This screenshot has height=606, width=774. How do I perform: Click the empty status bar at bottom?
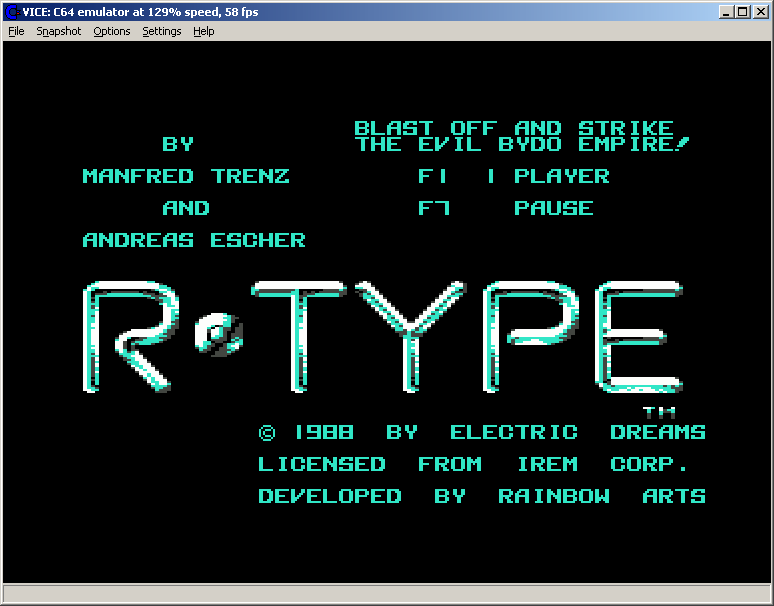[x=387, y=593]
